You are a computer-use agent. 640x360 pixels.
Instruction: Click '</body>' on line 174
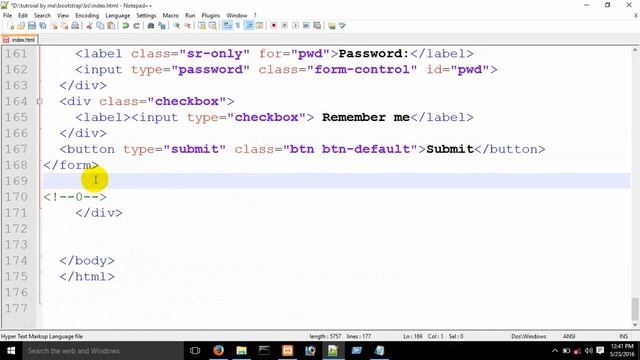[87, 260]
